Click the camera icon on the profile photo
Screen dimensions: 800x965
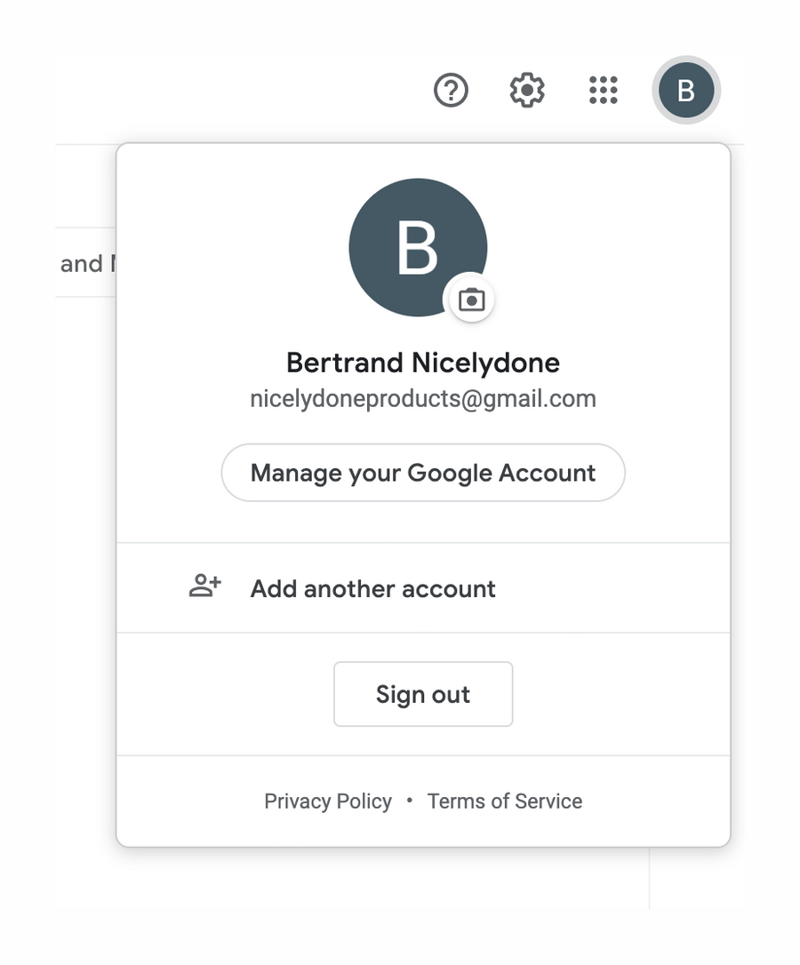coord(472,298)
